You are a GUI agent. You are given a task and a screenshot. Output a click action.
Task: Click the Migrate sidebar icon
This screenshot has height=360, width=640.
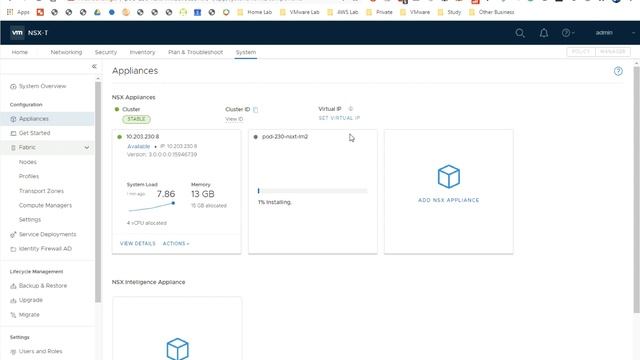pyautogui.click(x=13, y=315)
